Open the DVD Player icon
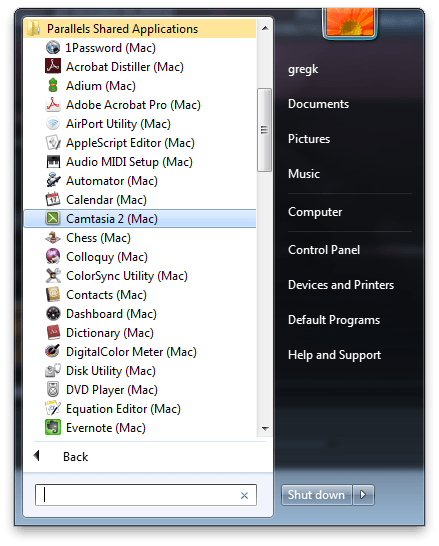Screen dimensions: 439x546 point(53,389)
